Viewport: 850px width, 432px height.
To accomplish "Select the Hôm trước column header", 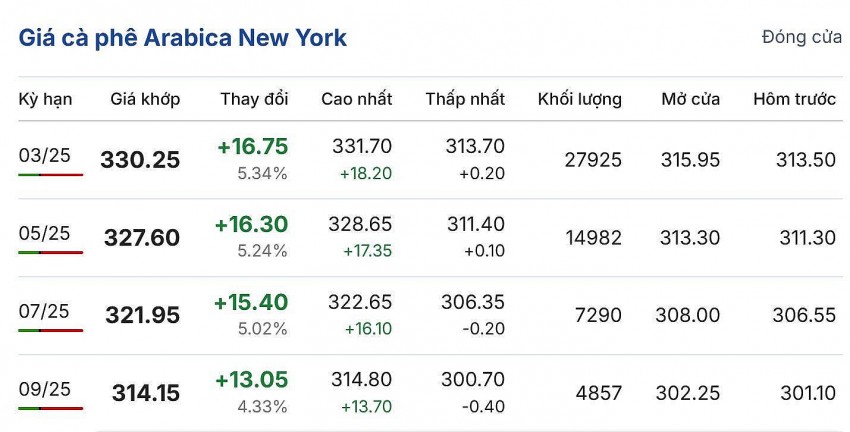I will (793, 99).
